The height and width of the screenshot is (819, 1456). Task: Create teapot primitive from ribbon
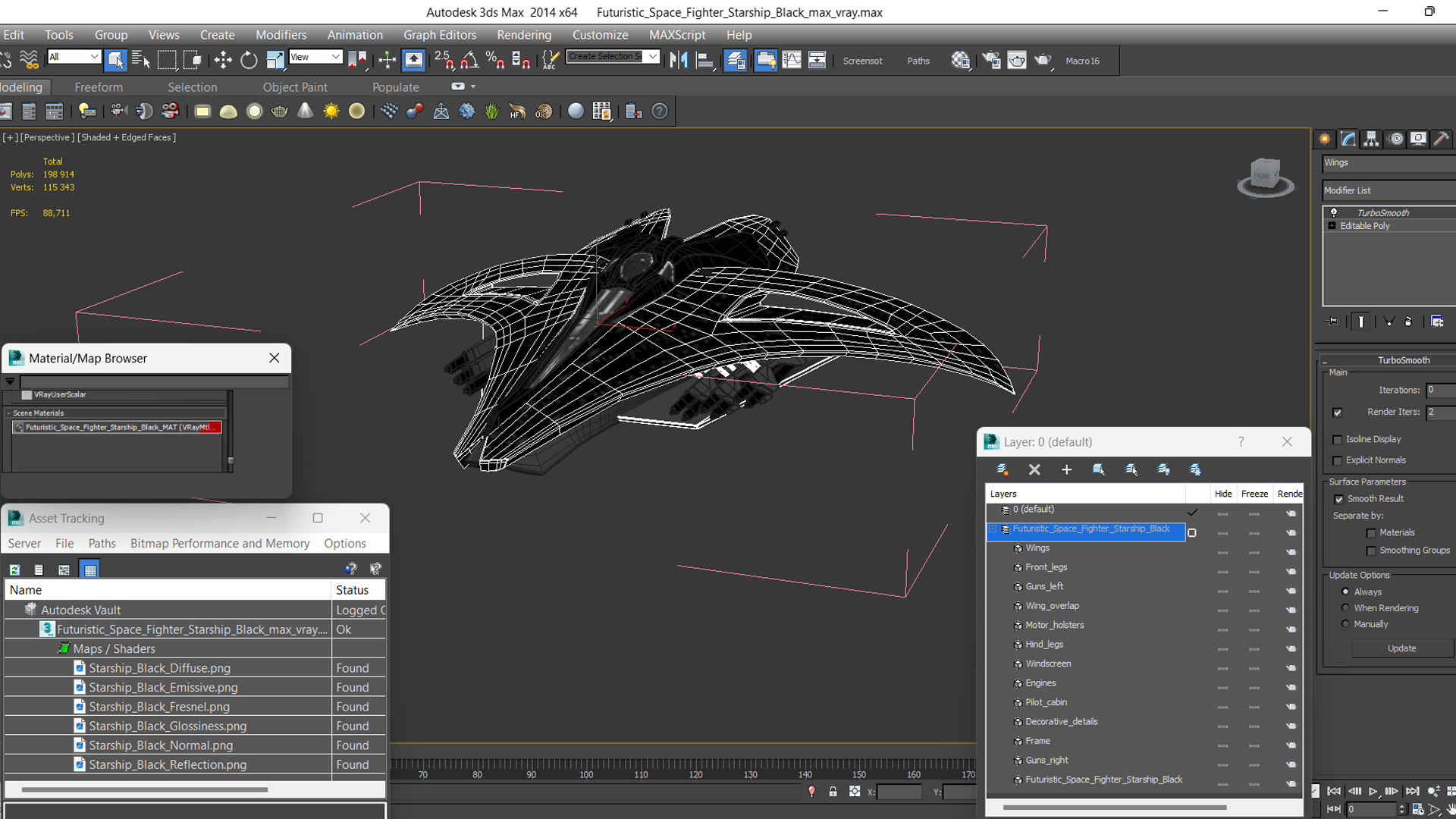[x=280, y=111]
